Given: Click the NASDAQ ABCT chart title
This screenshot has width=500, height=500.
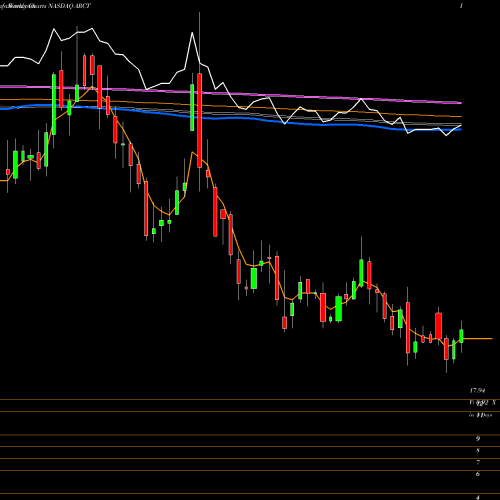Looking at the screenshot, I should 69,6.
